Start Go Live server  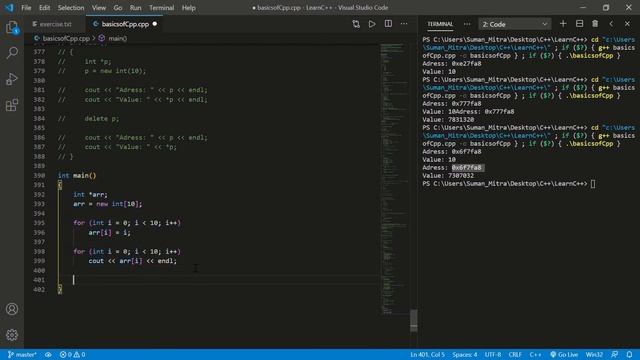(564, 355)
